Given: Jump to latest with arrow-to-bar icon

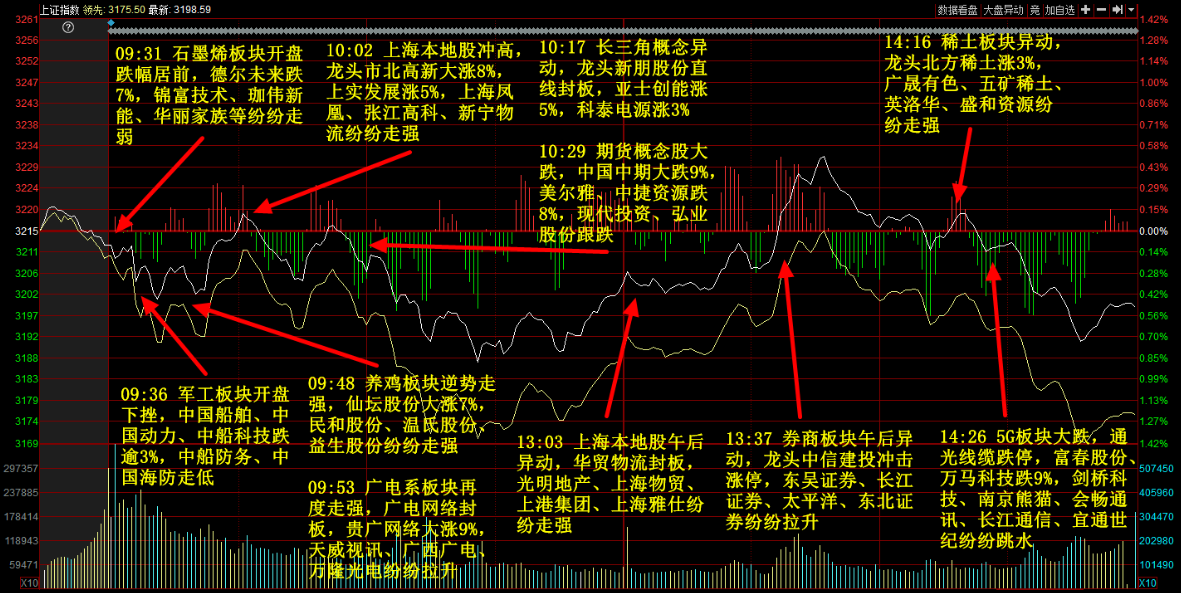Looking at the screenshot, I should pyautogui.click(x=1117, y=10).
